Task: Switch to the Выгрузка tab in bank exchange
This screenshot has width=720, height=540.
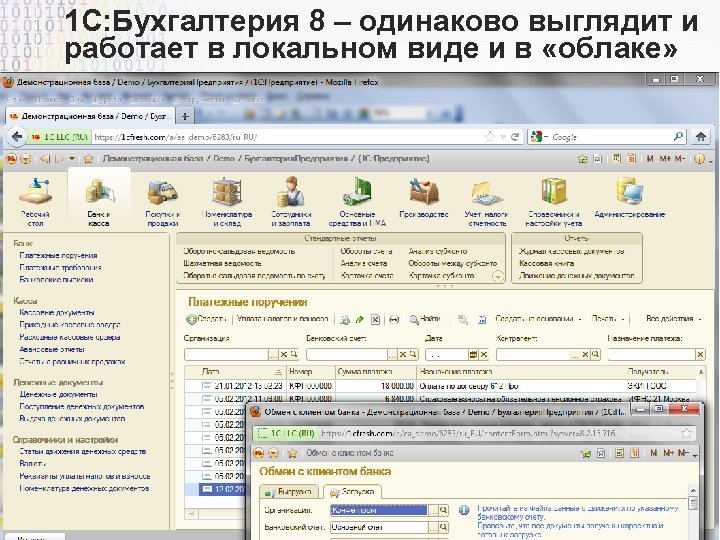Action: click(x=290, y=492)
